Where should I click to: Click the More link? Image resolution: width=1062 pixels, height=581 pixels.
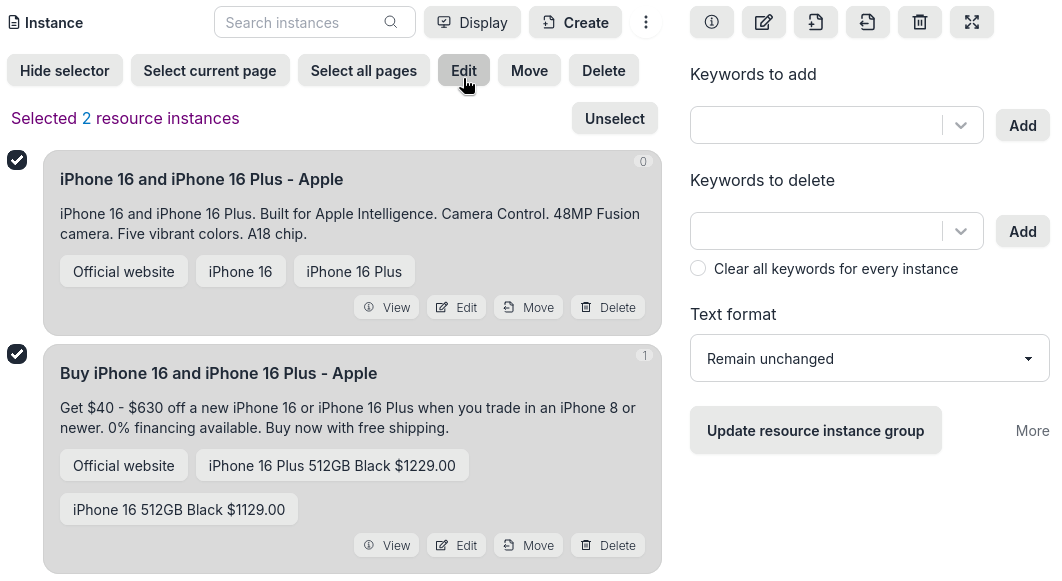pos(1032,431)
